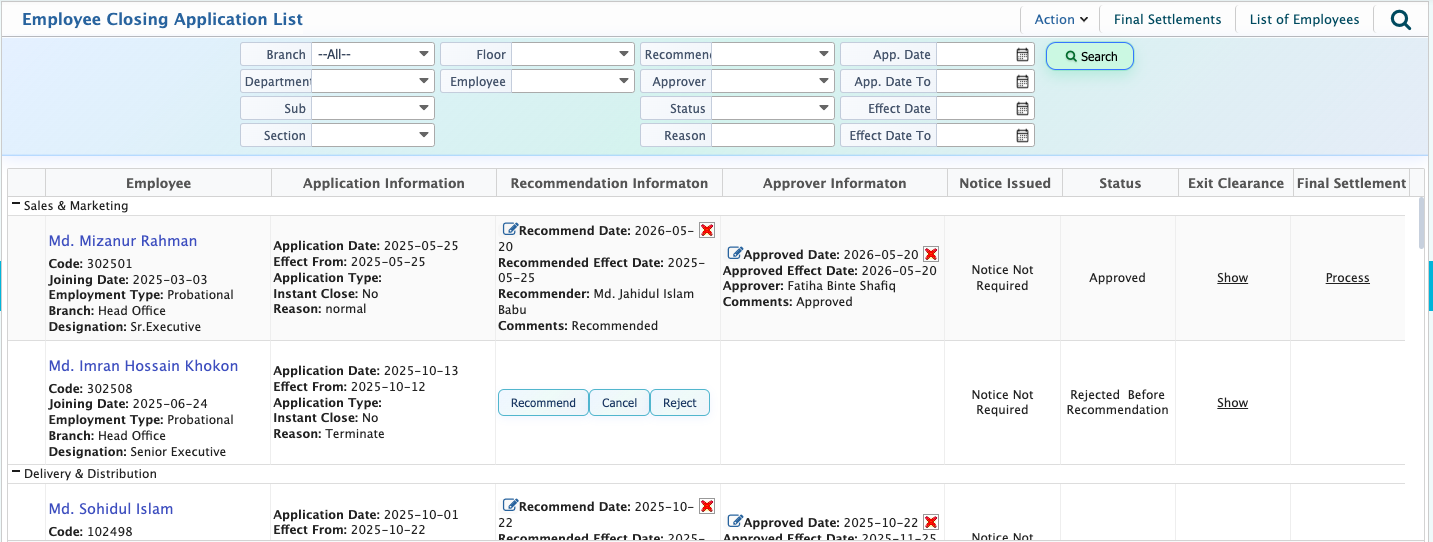Edit approval dated 2025-10-22 via pencil icon
Viewport: 1433px width, 542px height.
735,521
